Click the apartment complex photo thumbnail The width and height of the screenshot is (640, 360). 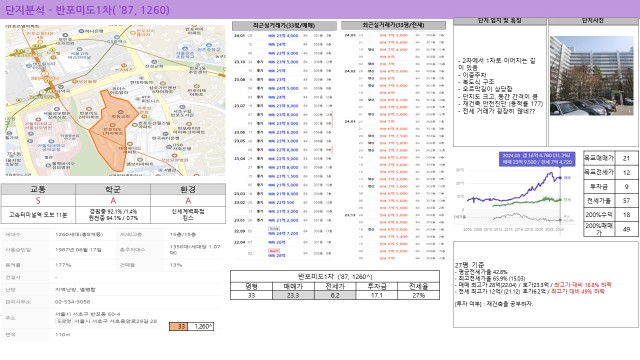coord(592,76)
